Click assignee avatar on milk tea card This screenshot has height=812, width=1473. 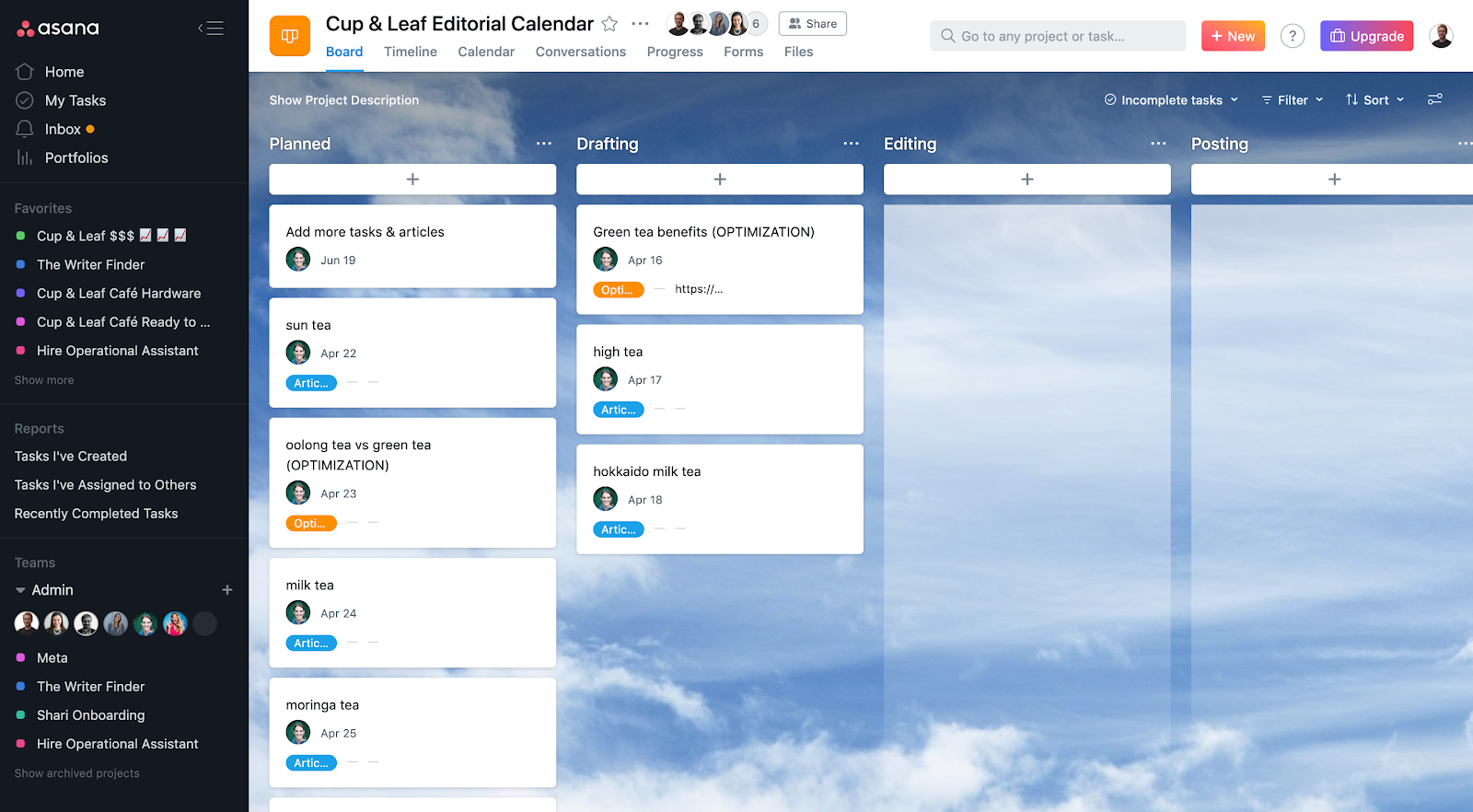click(298, 612)
